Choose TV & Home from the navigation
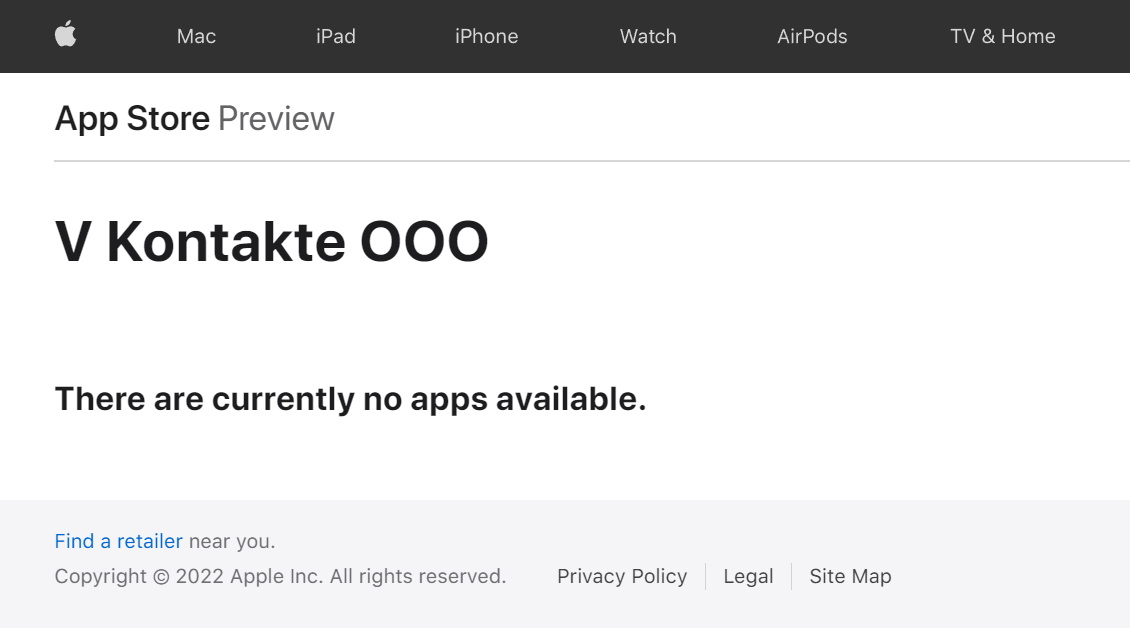 coord(1002,36)
